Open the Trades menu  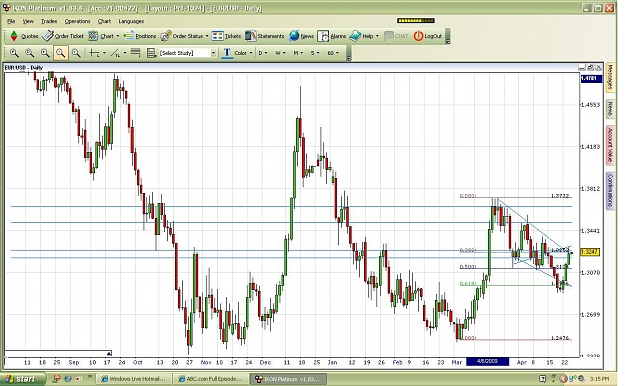49,21
